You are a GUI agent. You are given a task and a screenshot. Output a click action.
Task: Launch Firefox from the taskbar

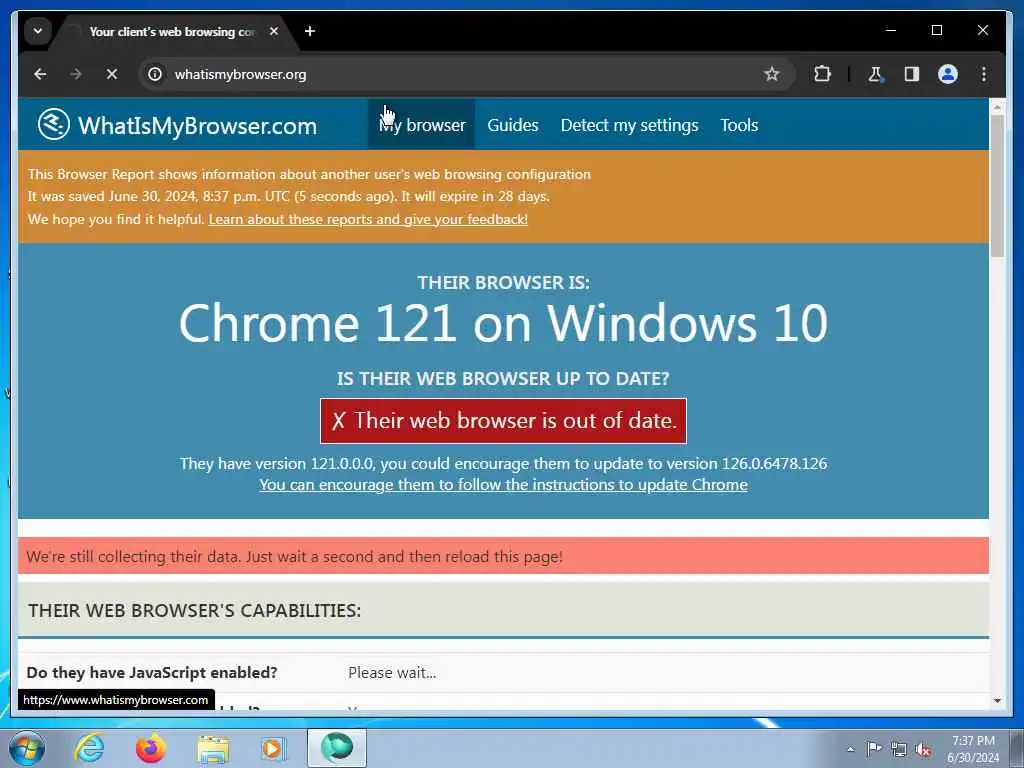pyautogui.click(x=151, y=748)
